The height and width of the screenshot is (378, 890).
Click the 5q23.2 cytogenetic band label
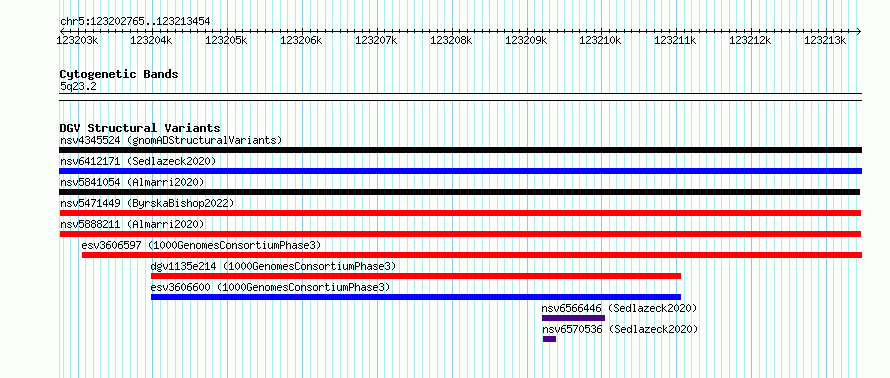[78, 86]
